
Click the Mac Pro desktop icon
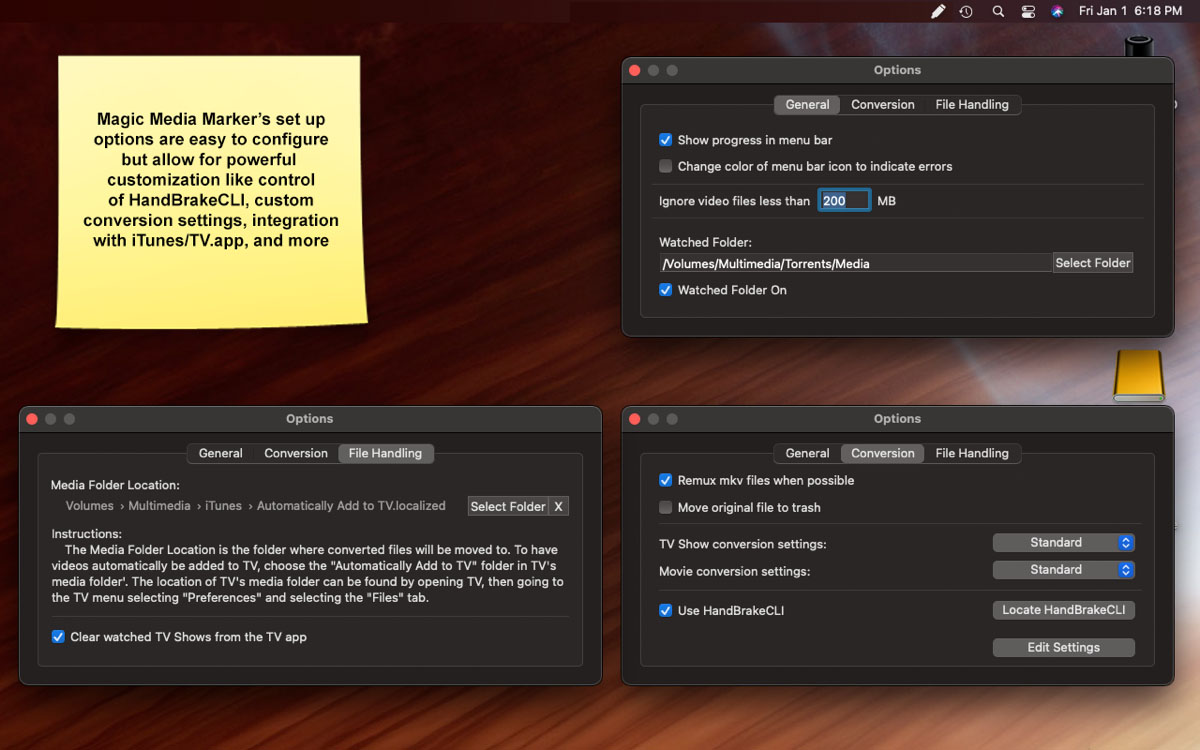point(1138,47)
